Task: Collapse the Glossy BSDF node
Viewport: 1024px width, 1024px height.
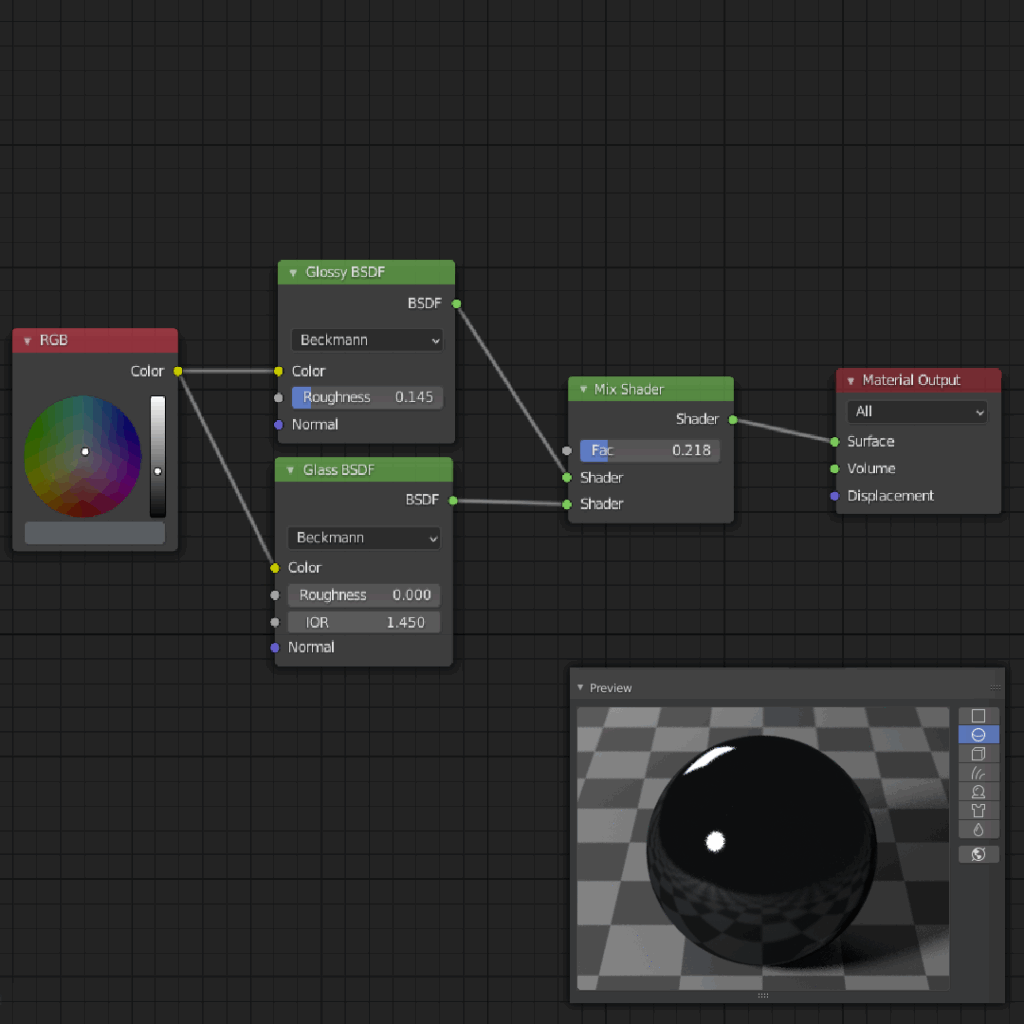Action: click(x=291, y=271)
